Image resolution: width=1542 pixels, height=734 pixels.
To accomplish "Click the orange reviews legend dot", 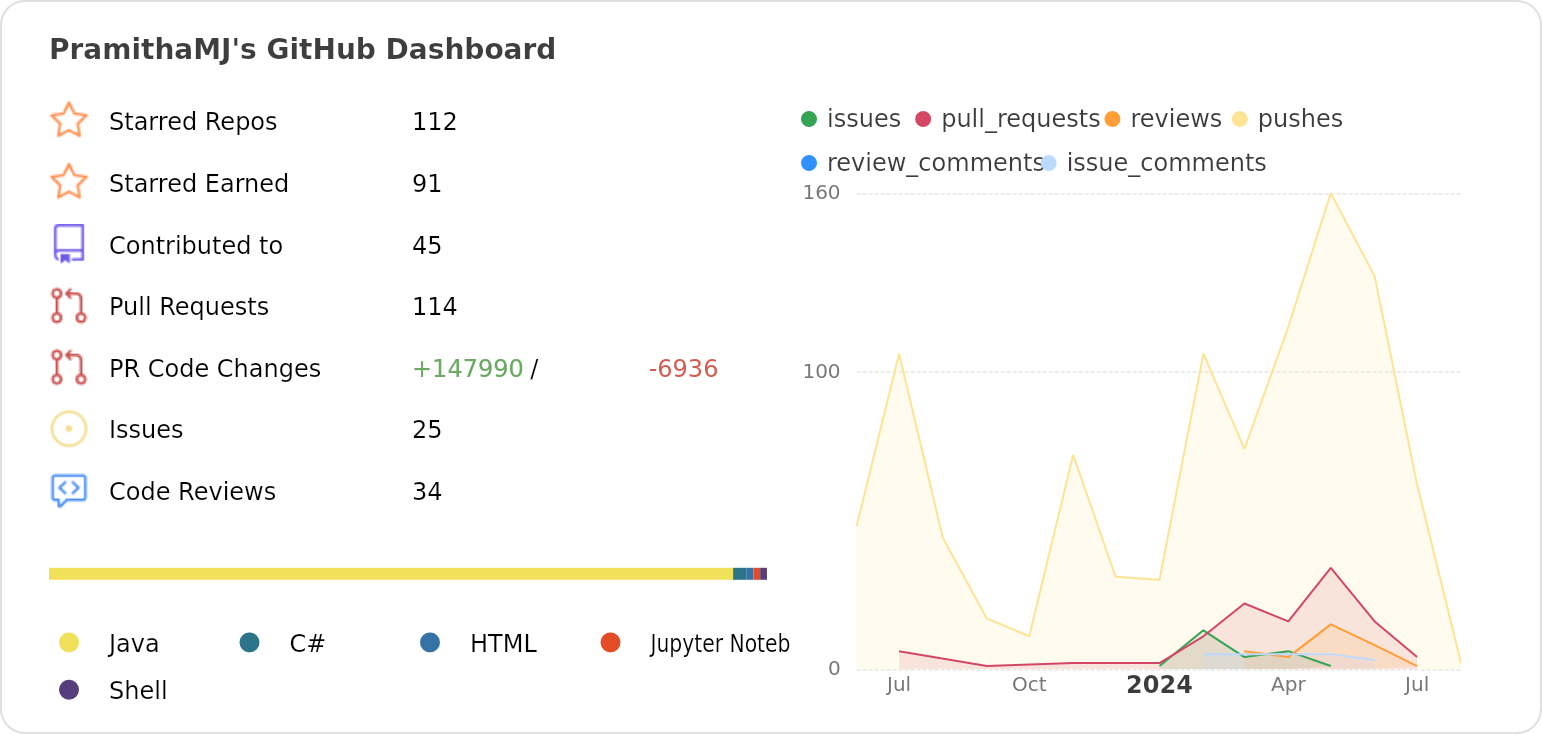I will [x=1112, y=119].
